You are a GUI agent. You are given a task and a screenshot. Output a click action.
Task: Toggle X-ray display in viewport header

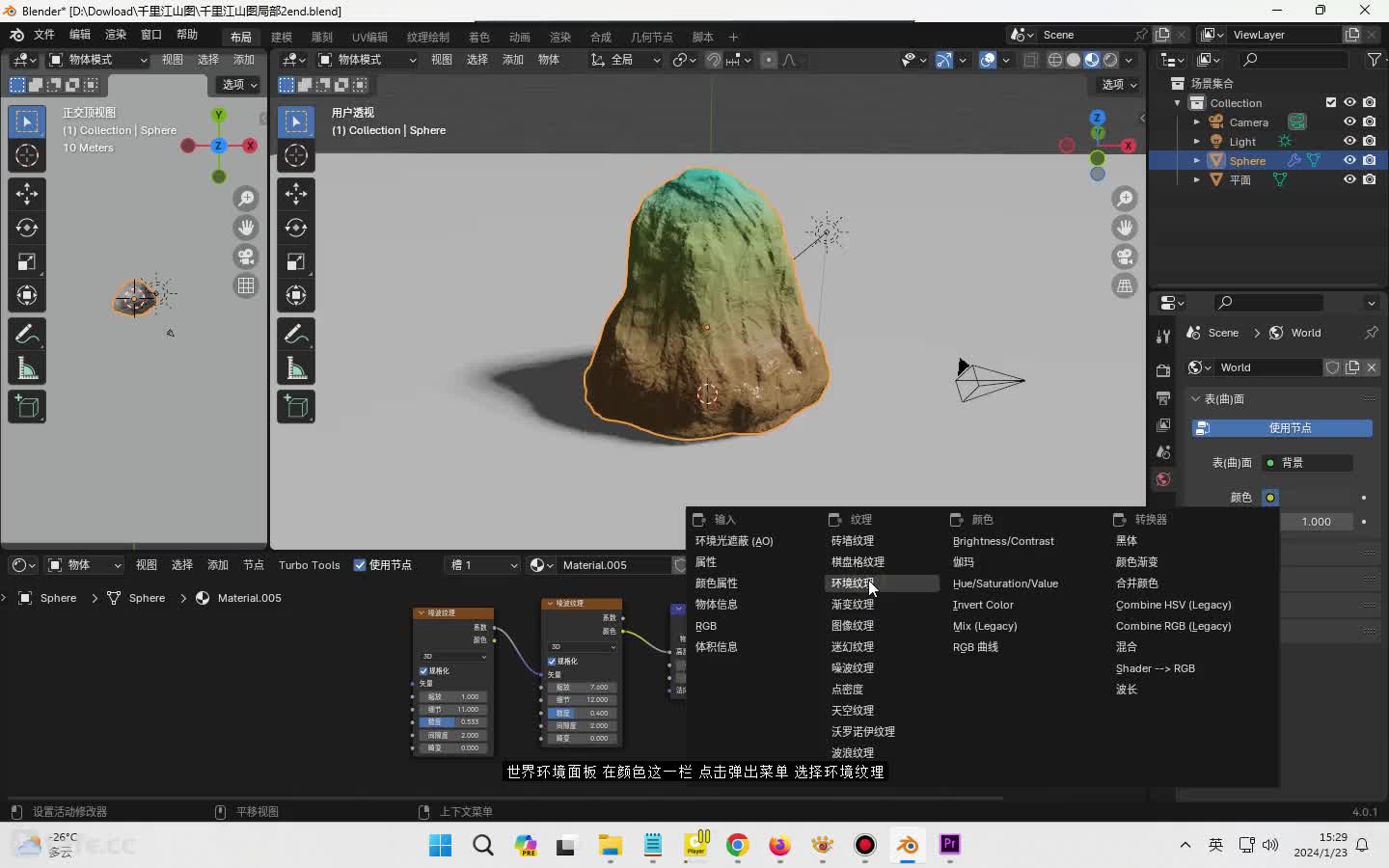tap(1030, 60)
